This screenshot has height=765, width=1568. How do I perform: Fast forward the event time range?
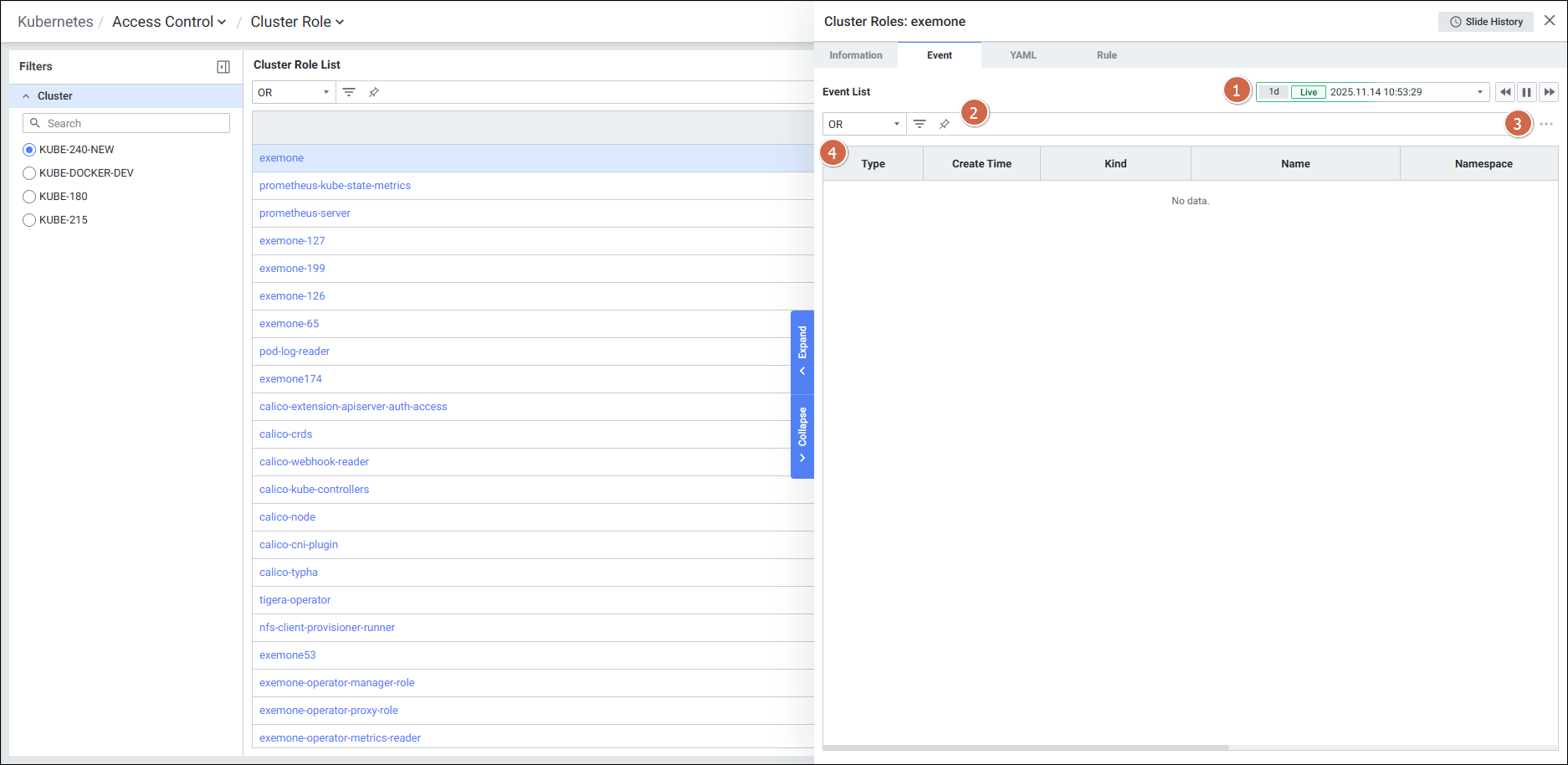1549,92
